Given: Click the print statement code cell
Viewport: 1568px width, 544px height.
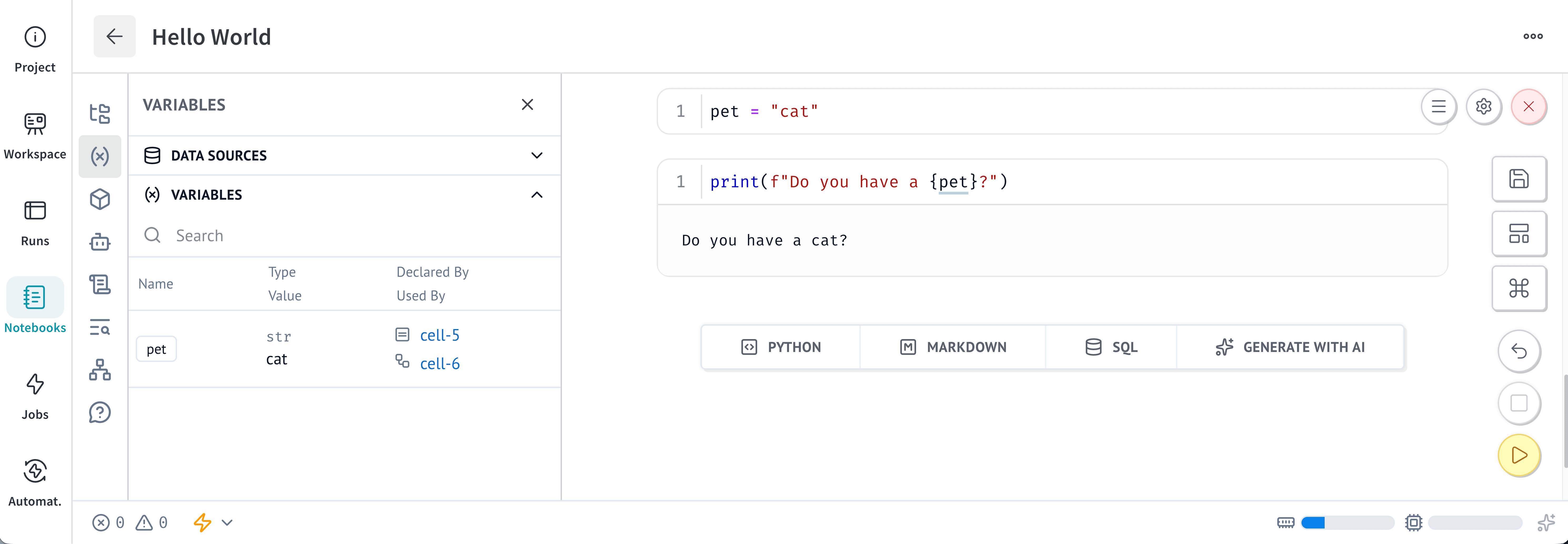Looking at the screenshot, I should pos(1052,182).
